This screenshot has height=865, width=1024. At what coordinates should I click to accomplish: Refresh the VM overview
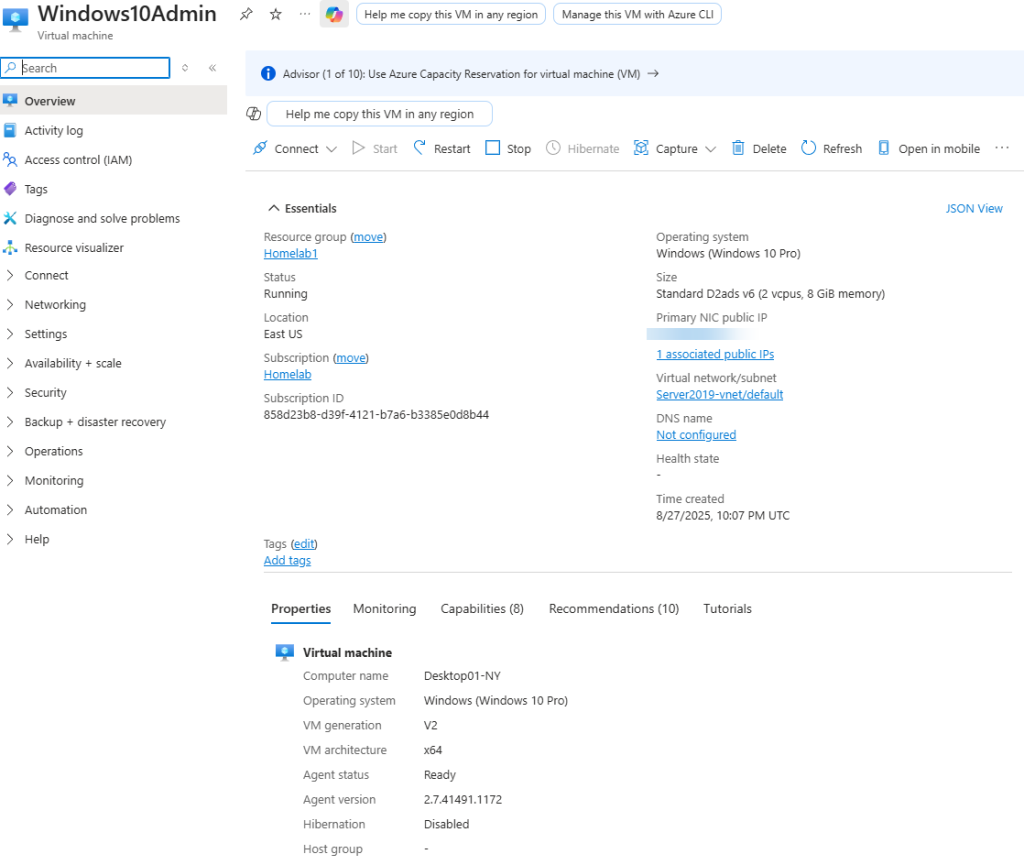click(x=831, y=149)
